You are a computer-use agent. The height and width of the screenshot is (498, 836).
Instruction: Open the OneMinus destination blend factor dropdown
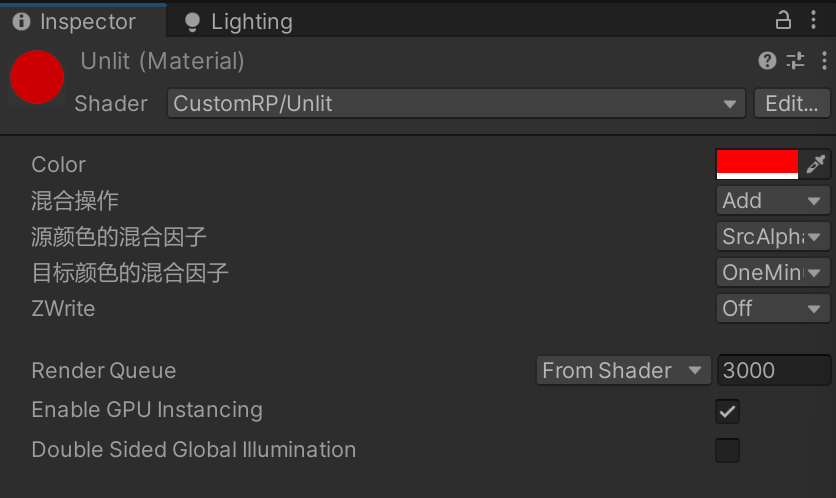(x=773, y=272)
